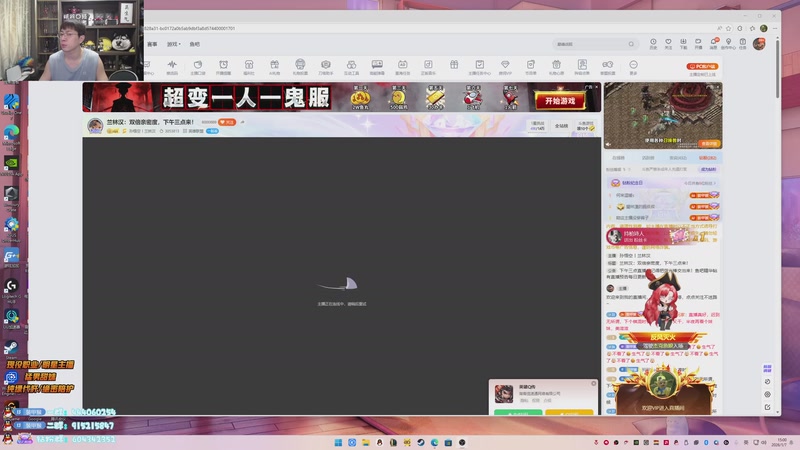Expand the 钻粉纪念日 panel arrow link

point(700,183)
